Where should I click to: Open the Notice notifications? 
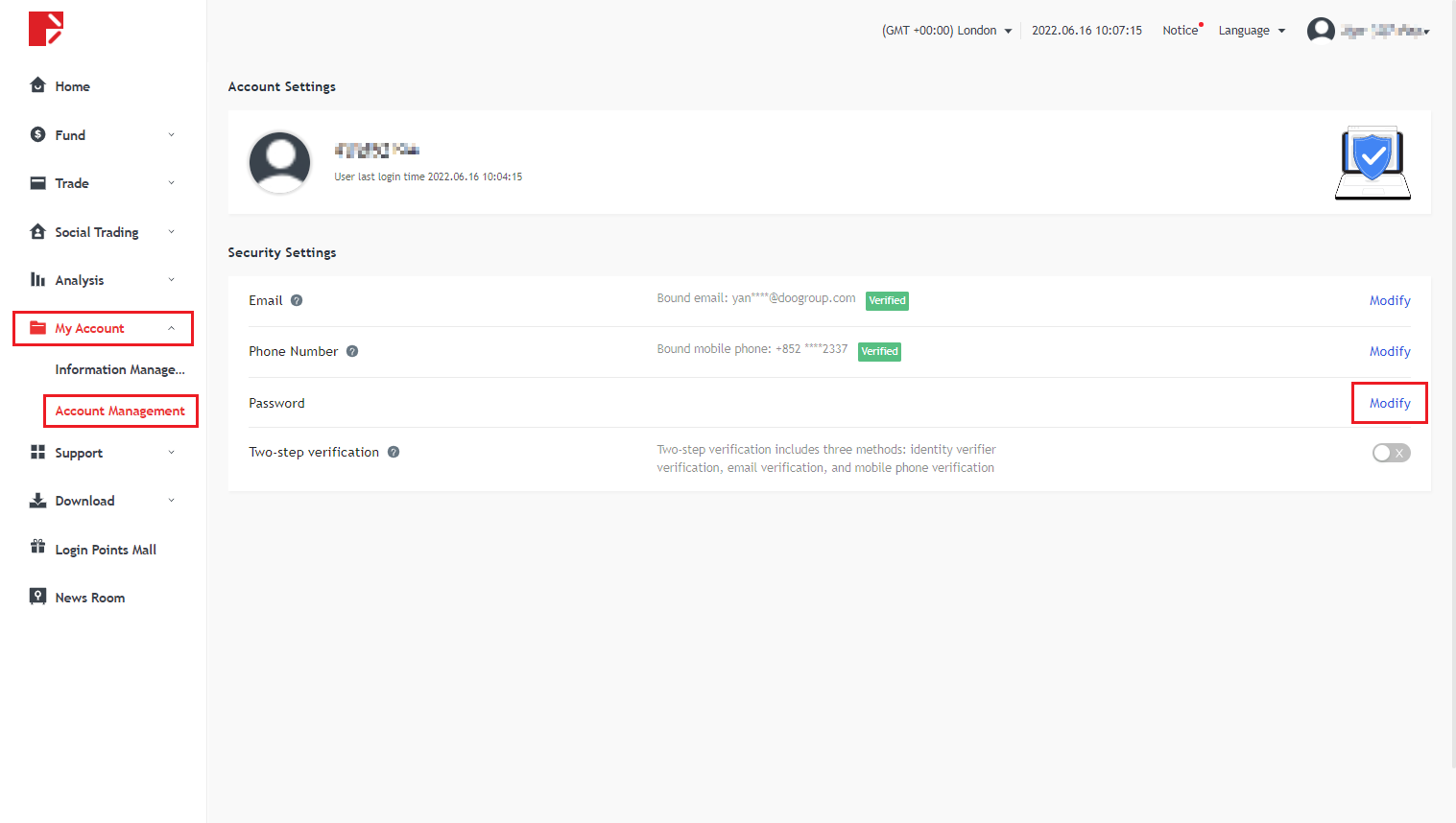coord(1181,31)
